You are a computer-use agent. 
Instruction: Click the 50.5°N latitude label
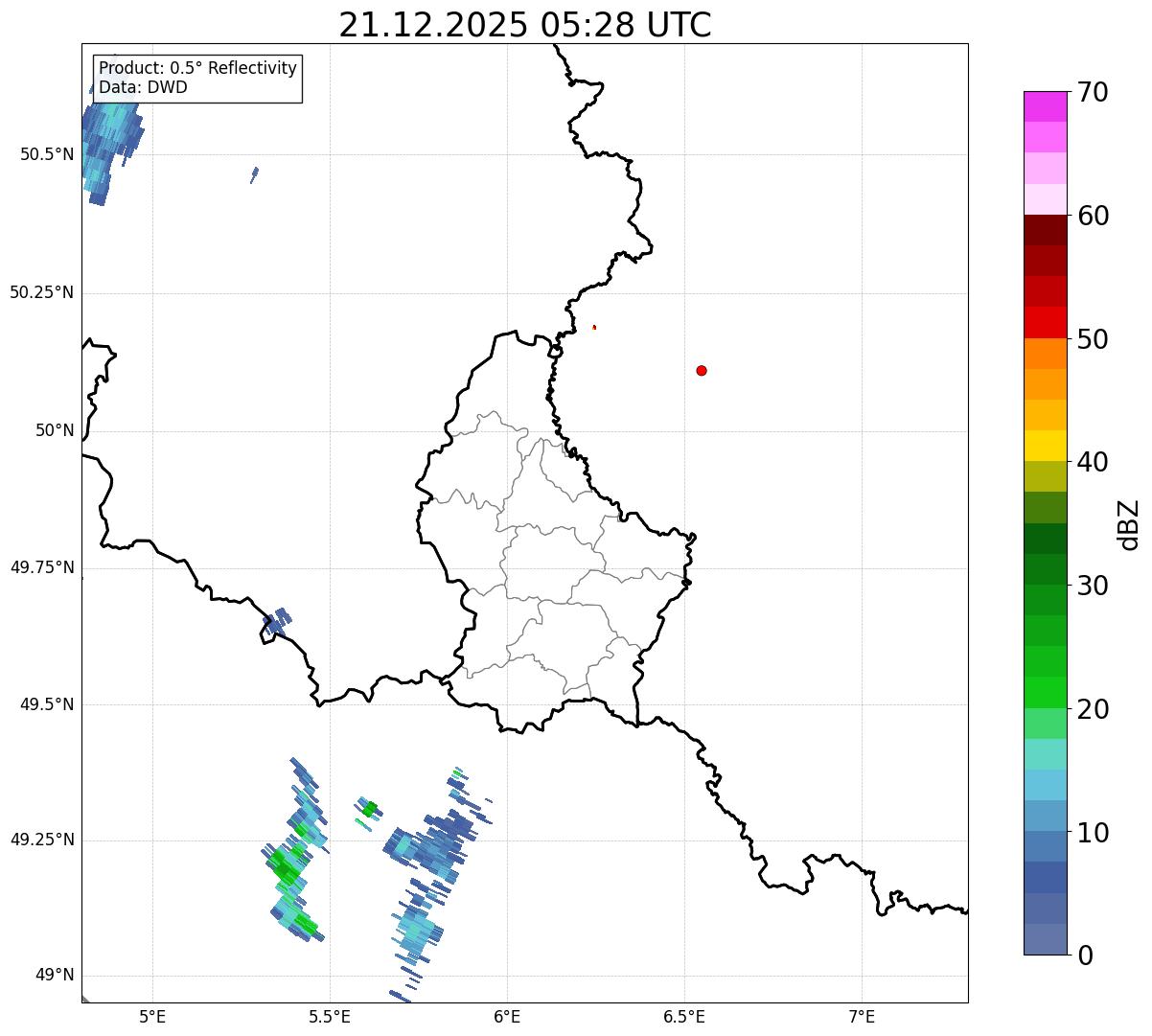click(46, 154)
